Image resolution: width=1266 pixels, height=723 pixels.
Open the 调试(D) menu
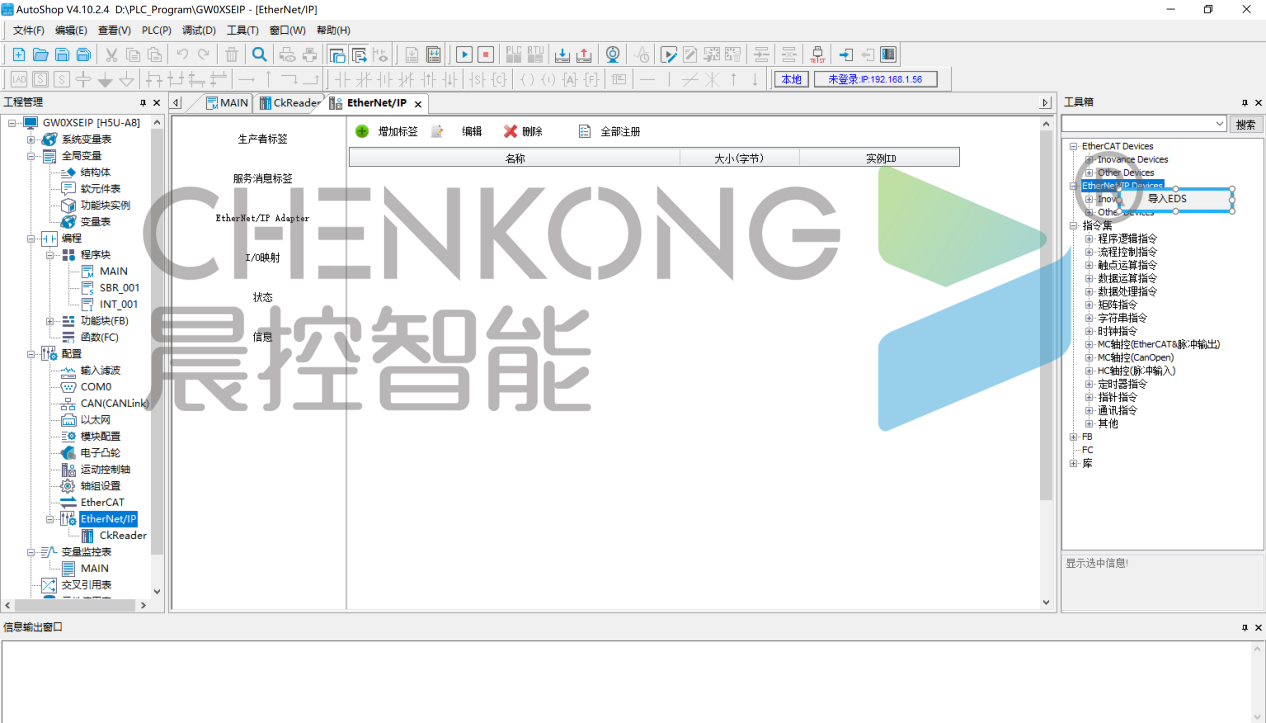click(199, 30)
